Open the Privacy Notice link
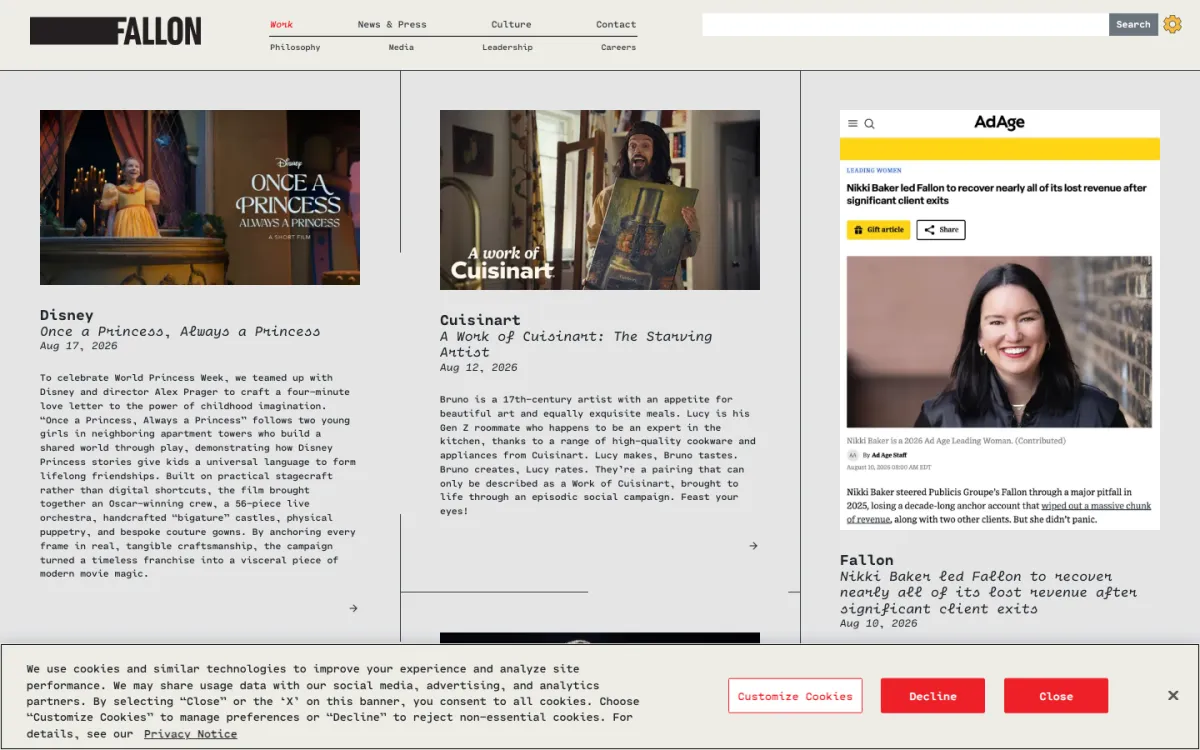The width and height of the screenshot is (1200, 750). (190, 734)
